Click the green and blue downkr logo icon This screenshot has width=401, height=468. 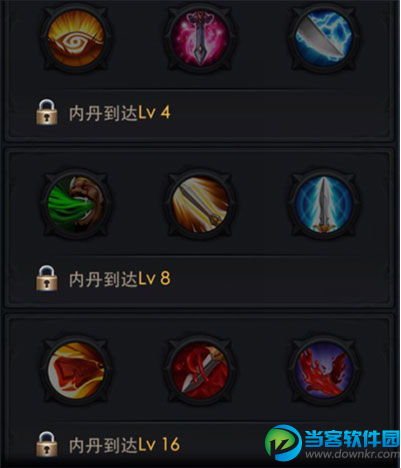[283, 443]
